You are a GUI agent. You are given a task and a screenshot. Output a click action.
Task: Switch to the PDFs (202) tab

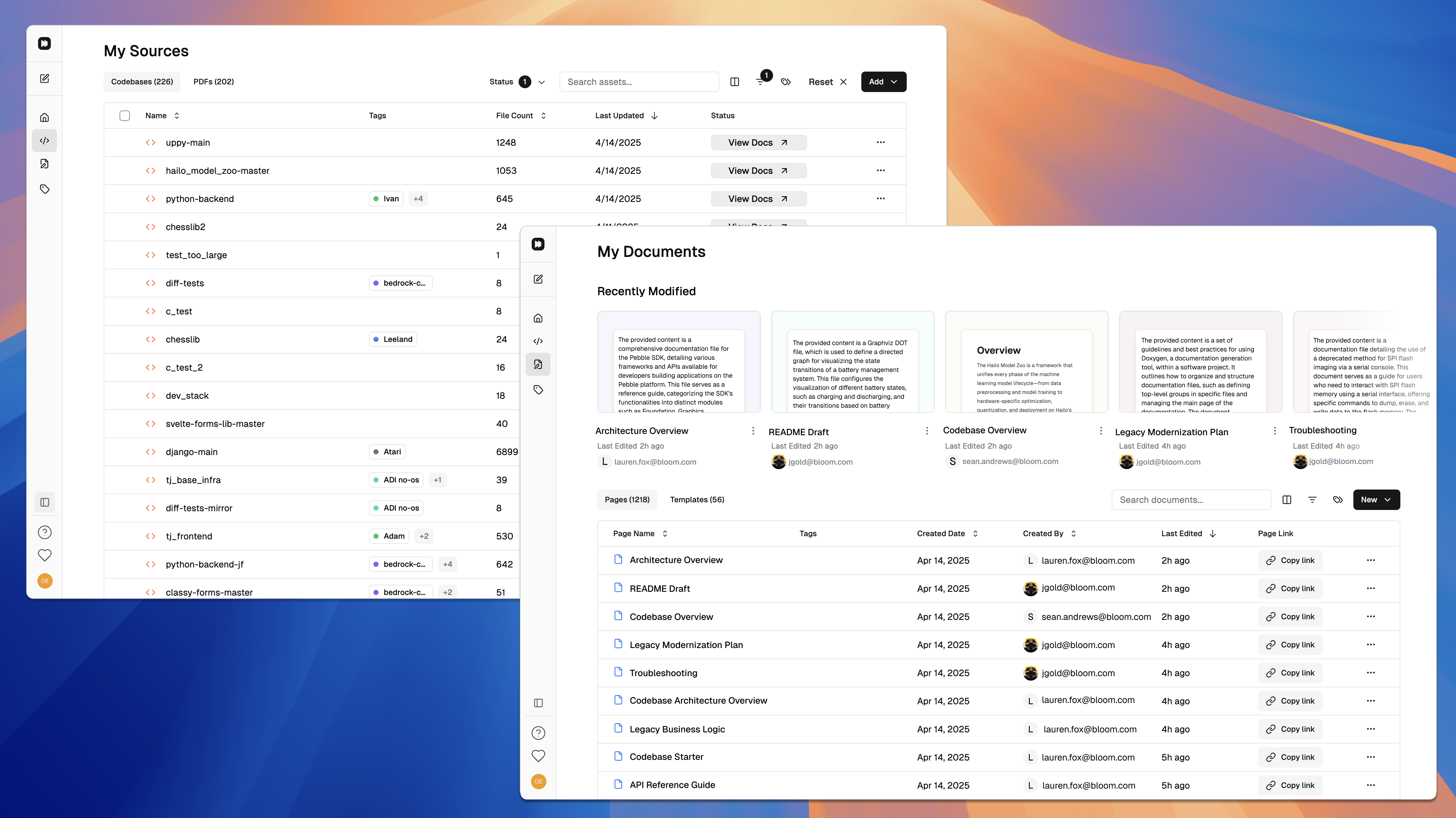tap(214, 82)
